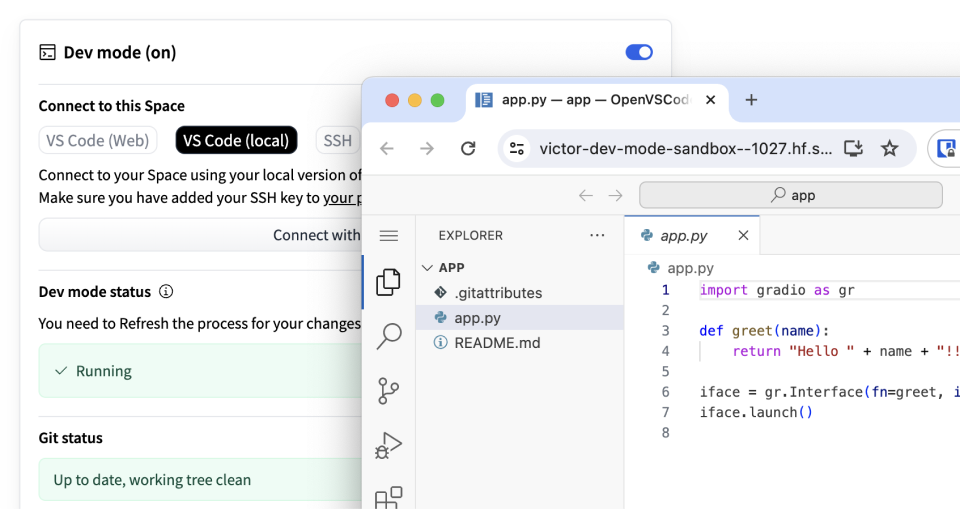Click the Connect with VS Code button
This screenshot has height=509, width=960.
(x=200, y=235)
